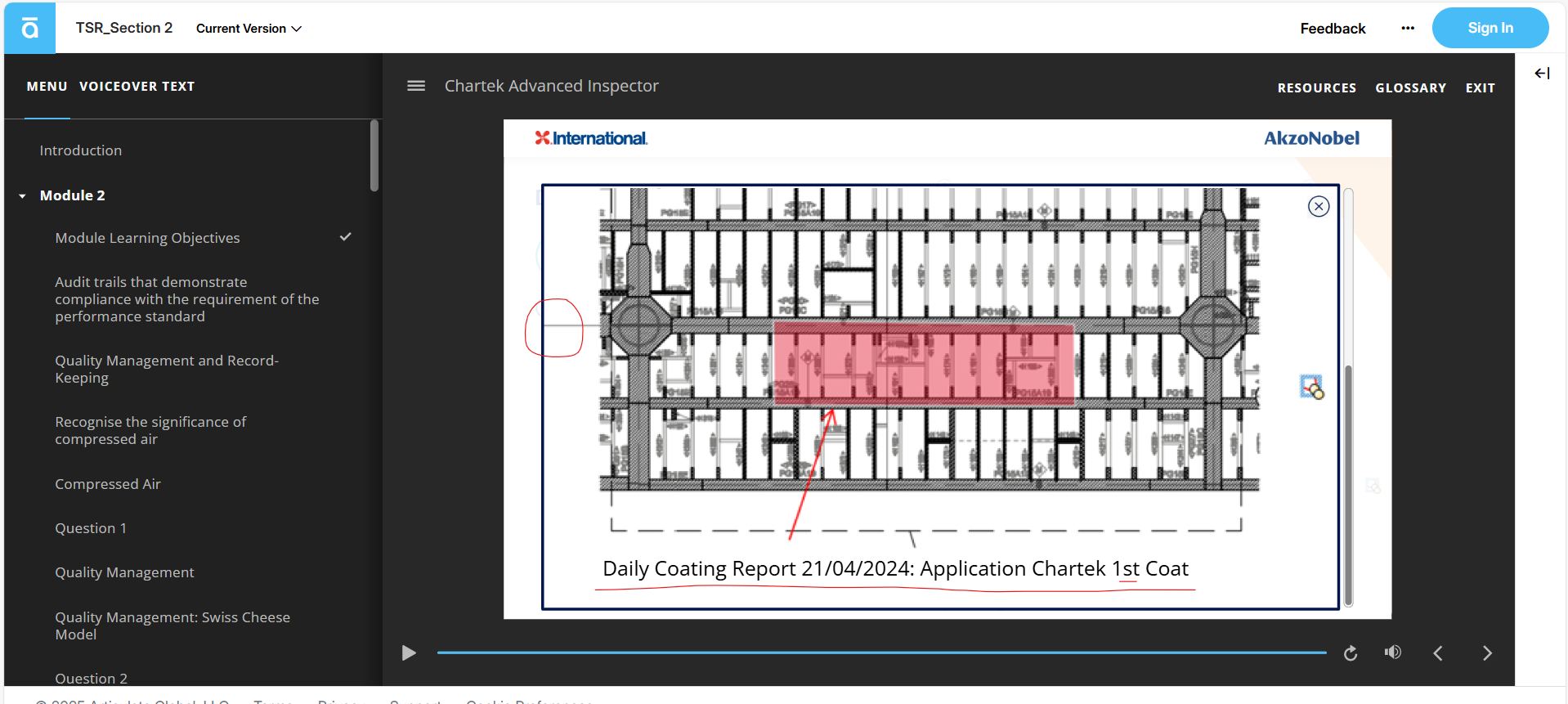
Task: Click the playback seekbar
Action: pos(881,652)
